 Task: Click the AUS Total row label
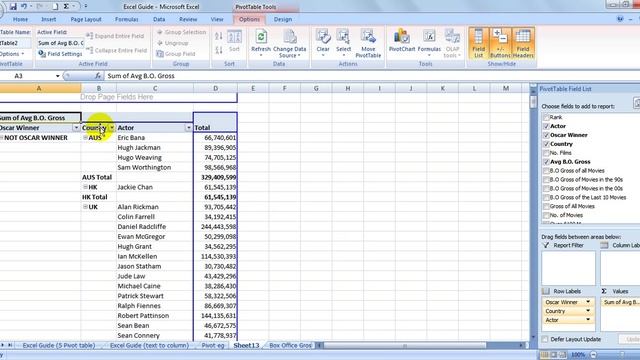(97, 177)
